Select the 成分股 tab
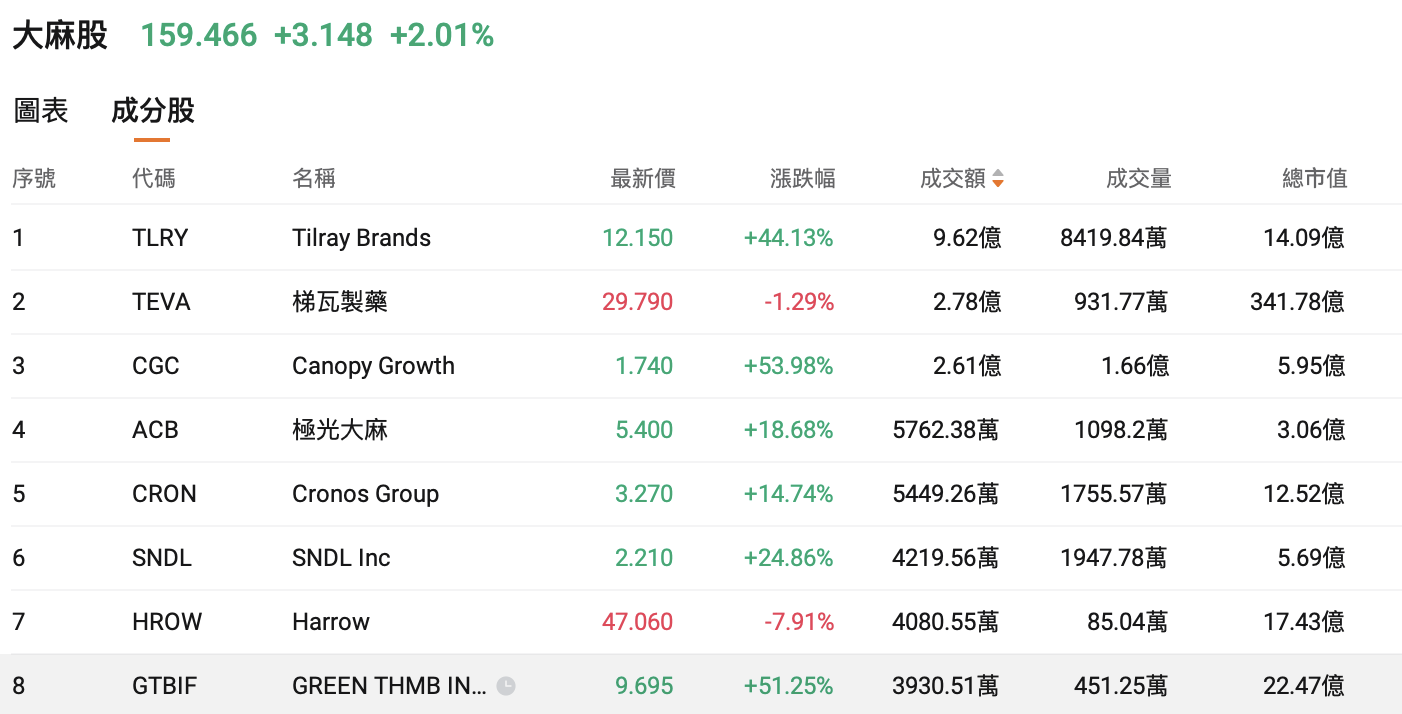Screen dimensions: 1402x714 (x=153, y=110)
